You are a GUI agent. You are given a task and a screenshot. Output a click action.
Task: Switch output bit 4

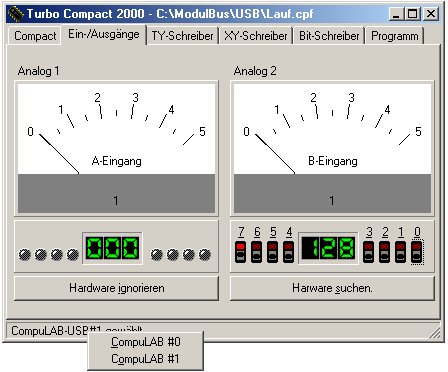288,252
